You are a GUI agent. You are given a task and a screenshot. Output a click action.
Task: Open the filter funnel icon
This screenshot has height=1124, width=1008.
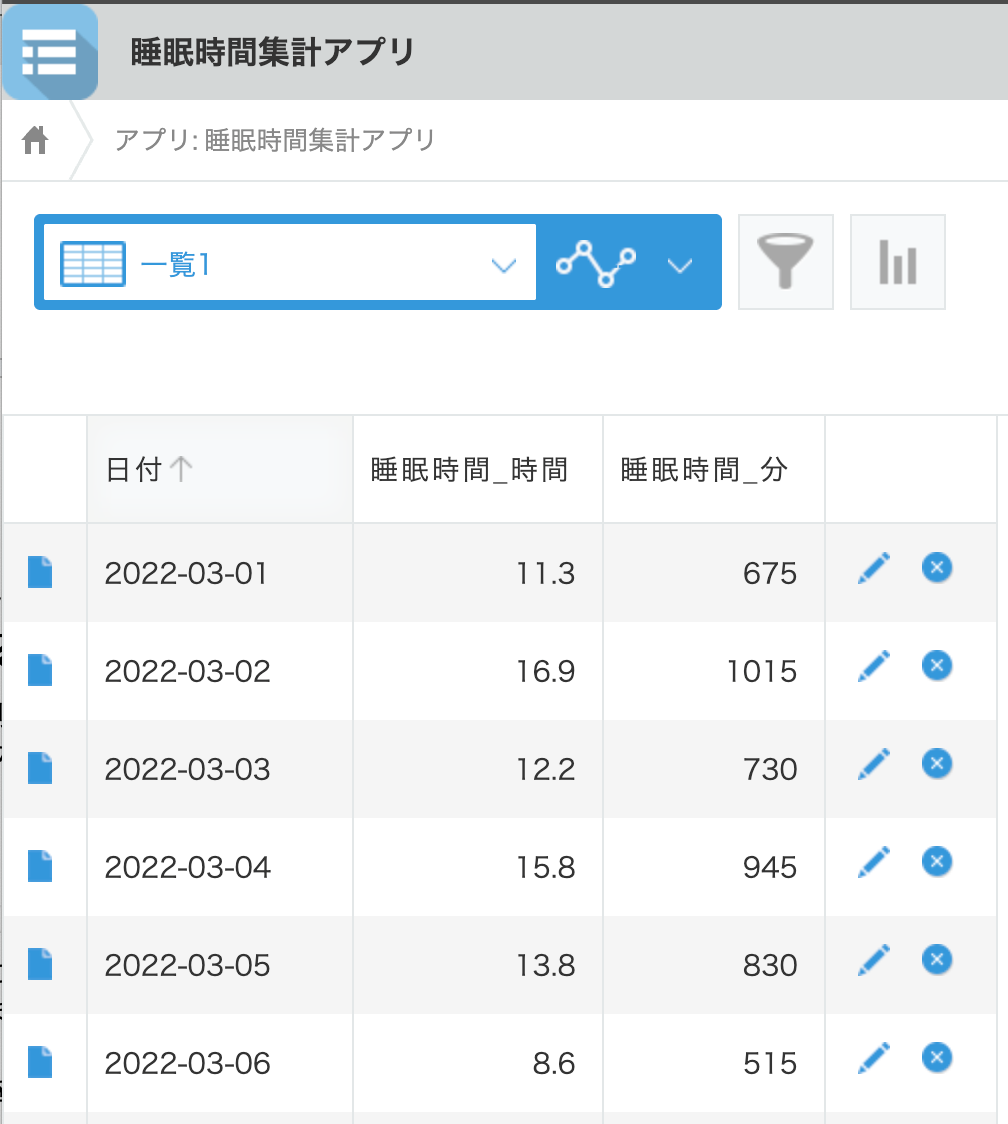point(785,262)
